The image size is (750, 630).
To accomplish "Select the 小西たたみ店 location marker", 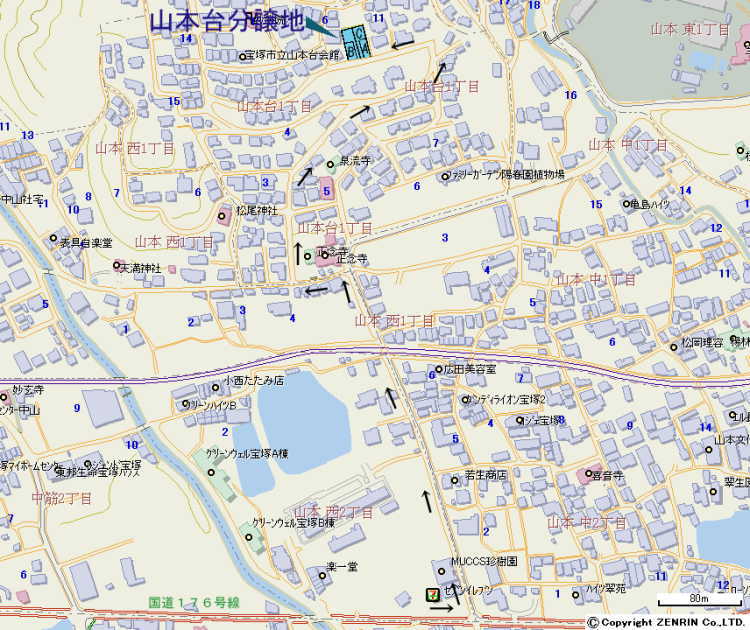I will [x=217, y=388].
